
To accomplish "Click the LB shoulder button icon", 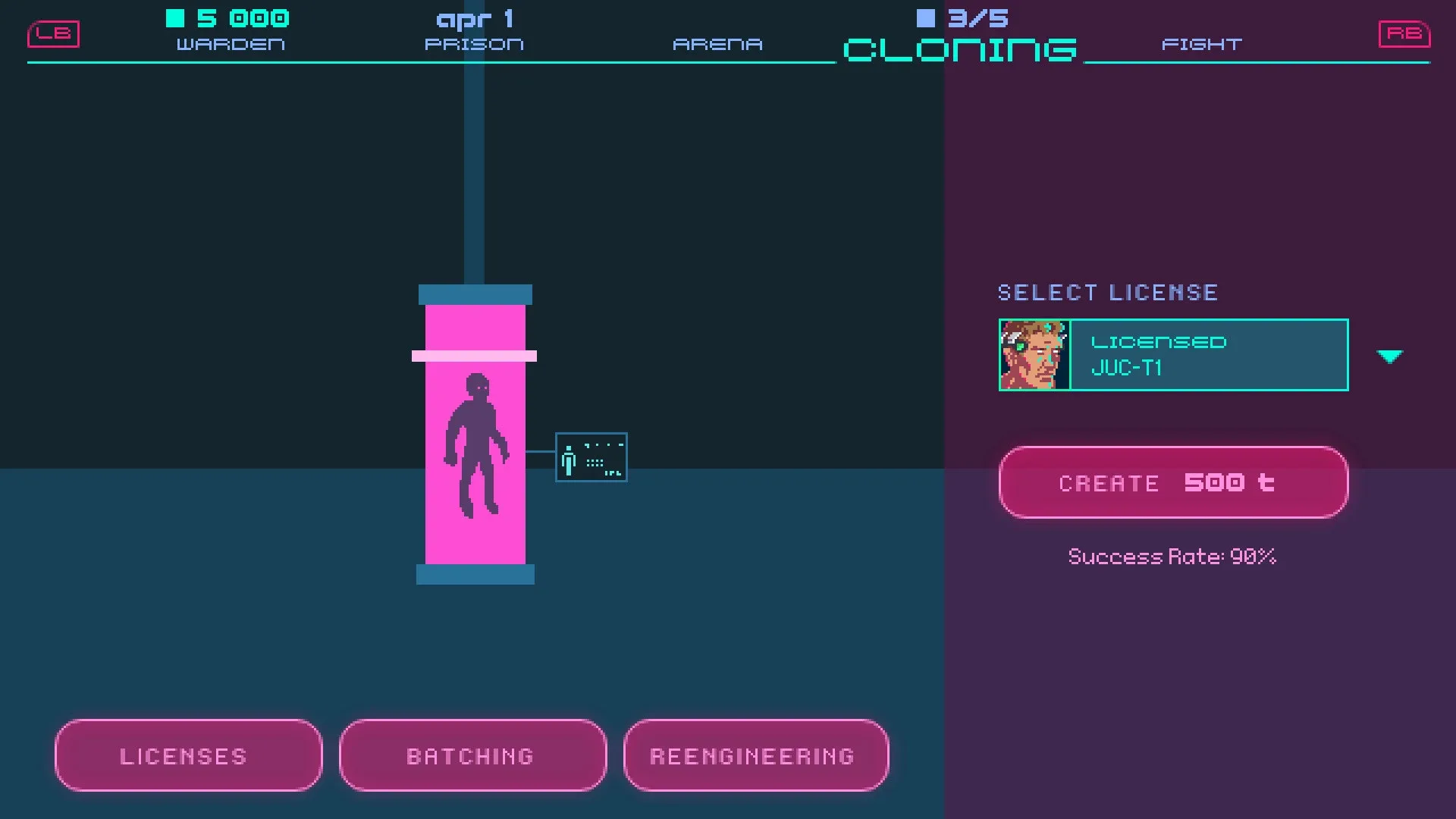I will point(53,33).
